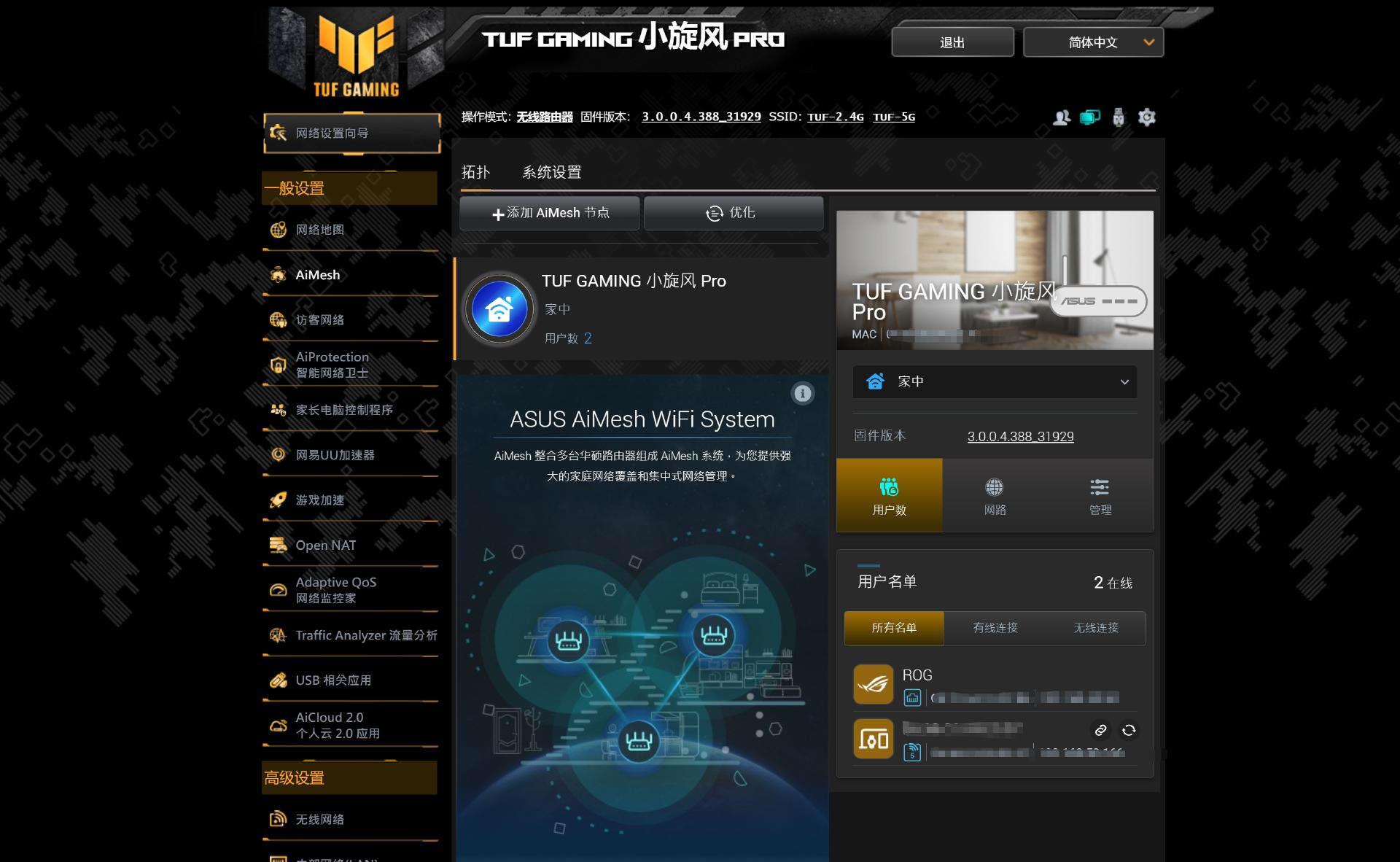The width and height of the screenshot is (1400, 862).
Task: Open the 简体中文 language dropdown
Action: point(1092,42)
